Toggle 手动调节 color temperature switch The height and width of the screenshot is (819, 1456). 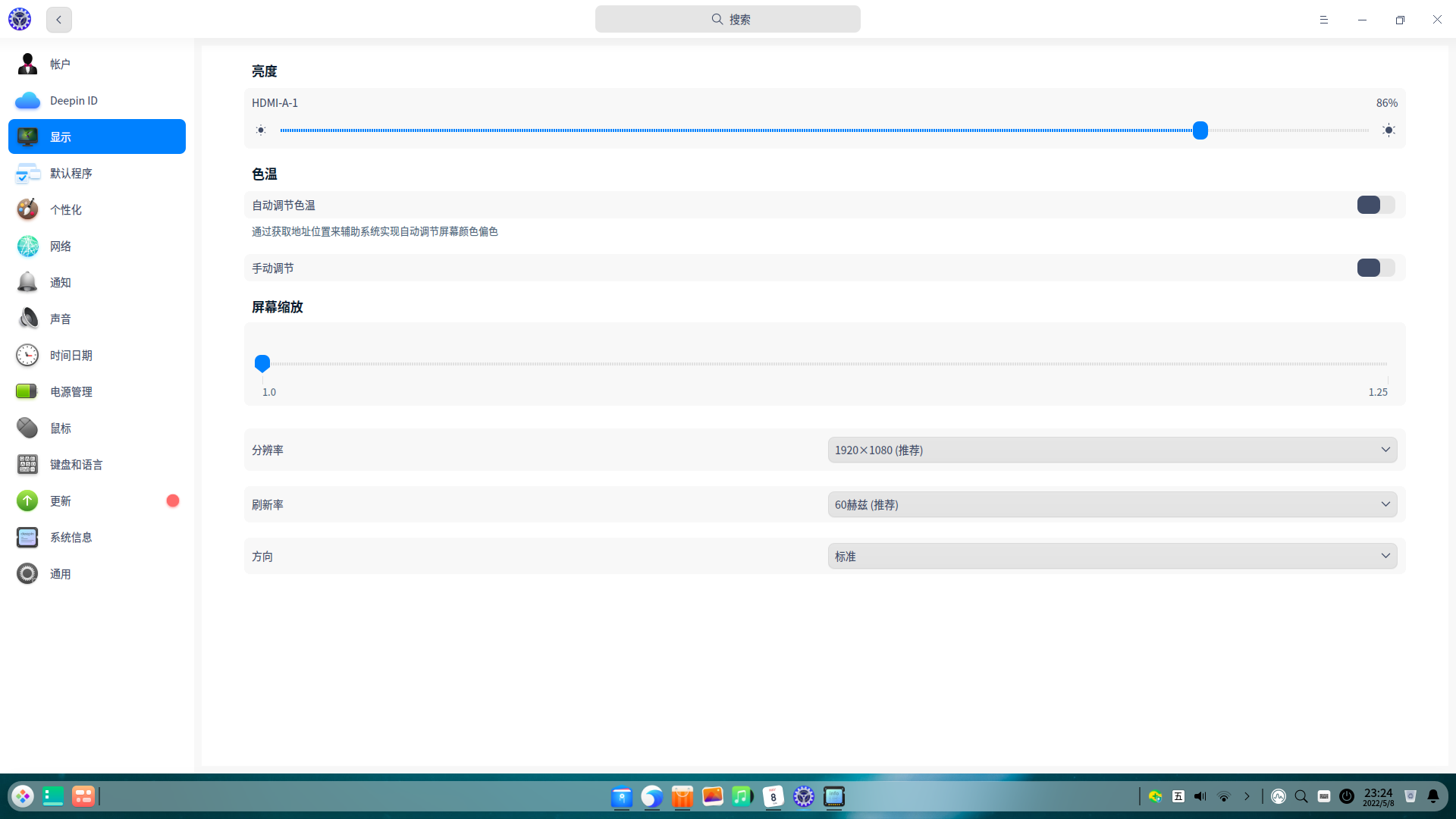pyautogui.click(x=1376, y=268)
